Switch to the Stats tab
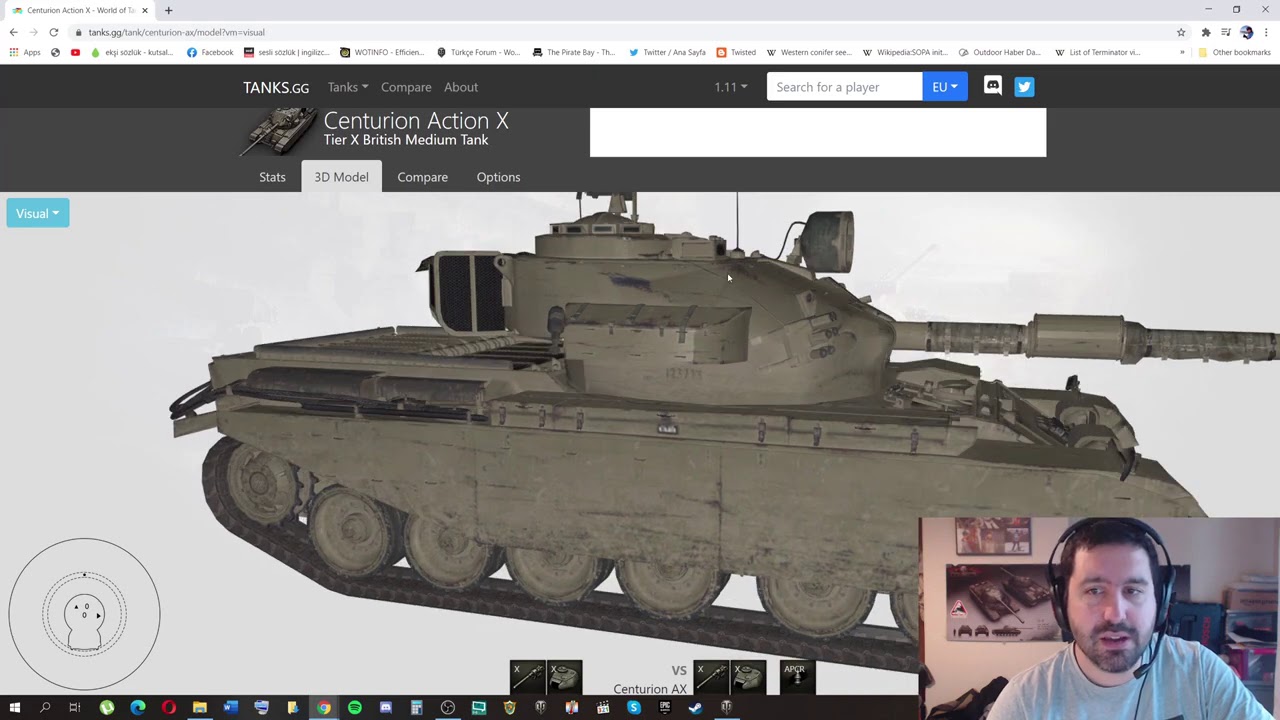This screenshot has height=720, width=1280. 272,177
